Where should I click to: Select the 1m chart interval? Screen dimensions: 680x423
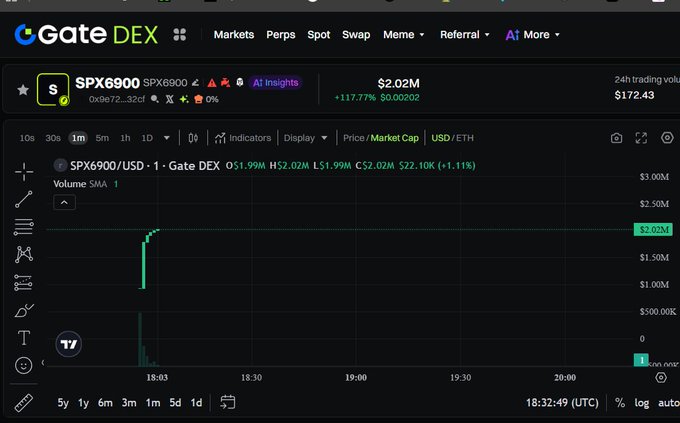point(78,138)
